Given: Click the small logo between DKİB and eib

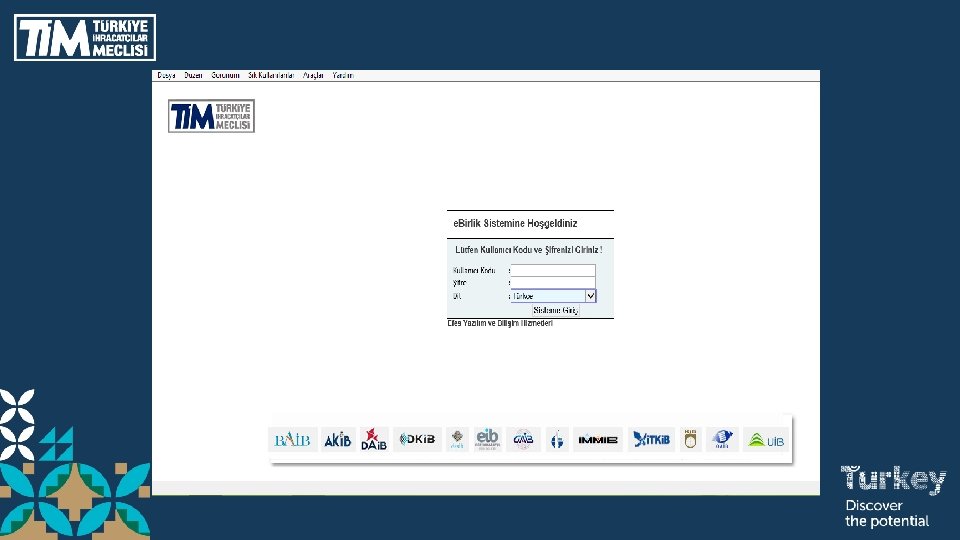Looking at the screenshot, I should (x=457, y=439).
